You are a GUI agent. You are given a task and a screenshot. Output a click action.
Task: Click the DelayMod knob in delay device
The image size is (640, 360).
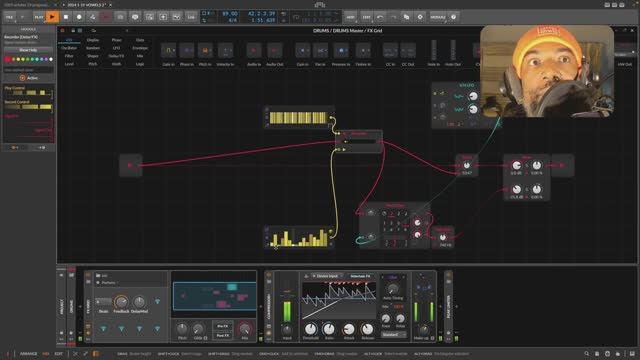point(139,302)
